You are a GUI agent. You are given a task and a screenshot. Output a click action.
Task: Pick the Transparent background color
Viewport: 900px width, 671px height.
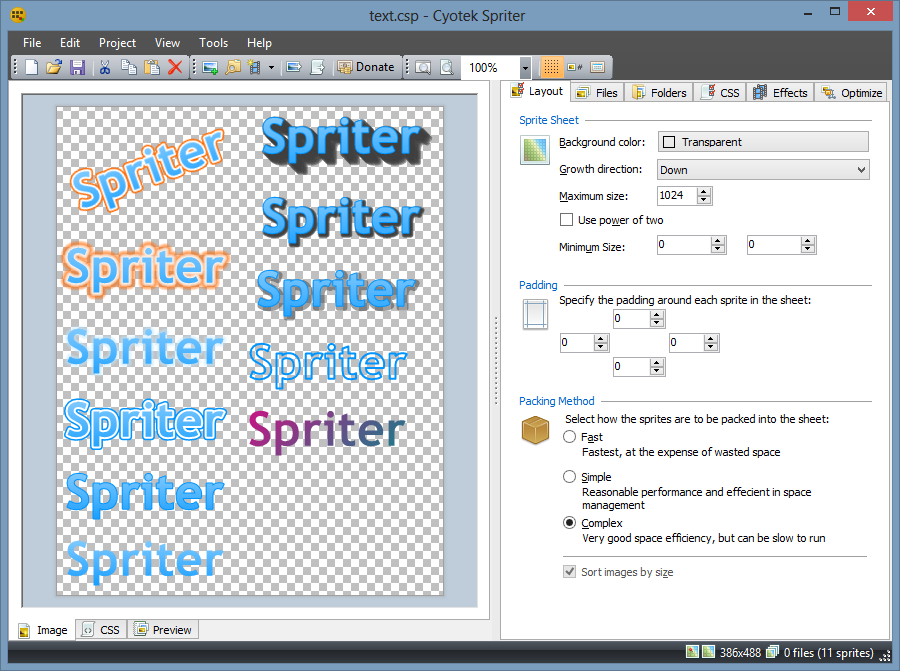(763, 142)
